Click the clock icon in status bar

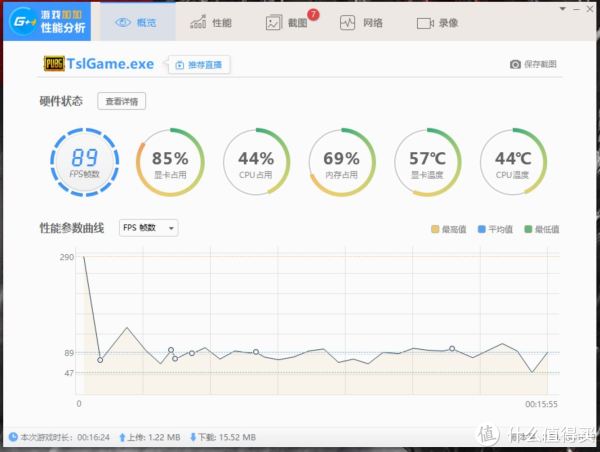click(13, 437)
